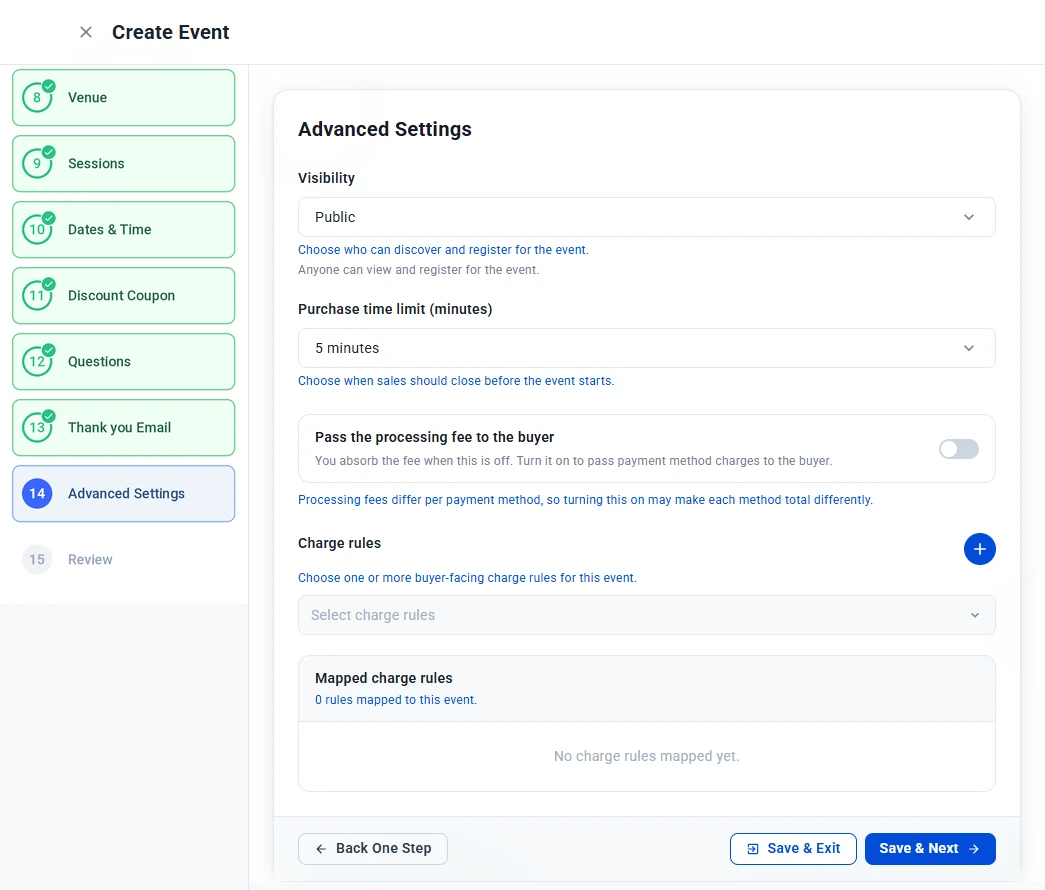
Task: Open the 5 minutes purchase limit dropdown
Action: (x=646, y=348)
